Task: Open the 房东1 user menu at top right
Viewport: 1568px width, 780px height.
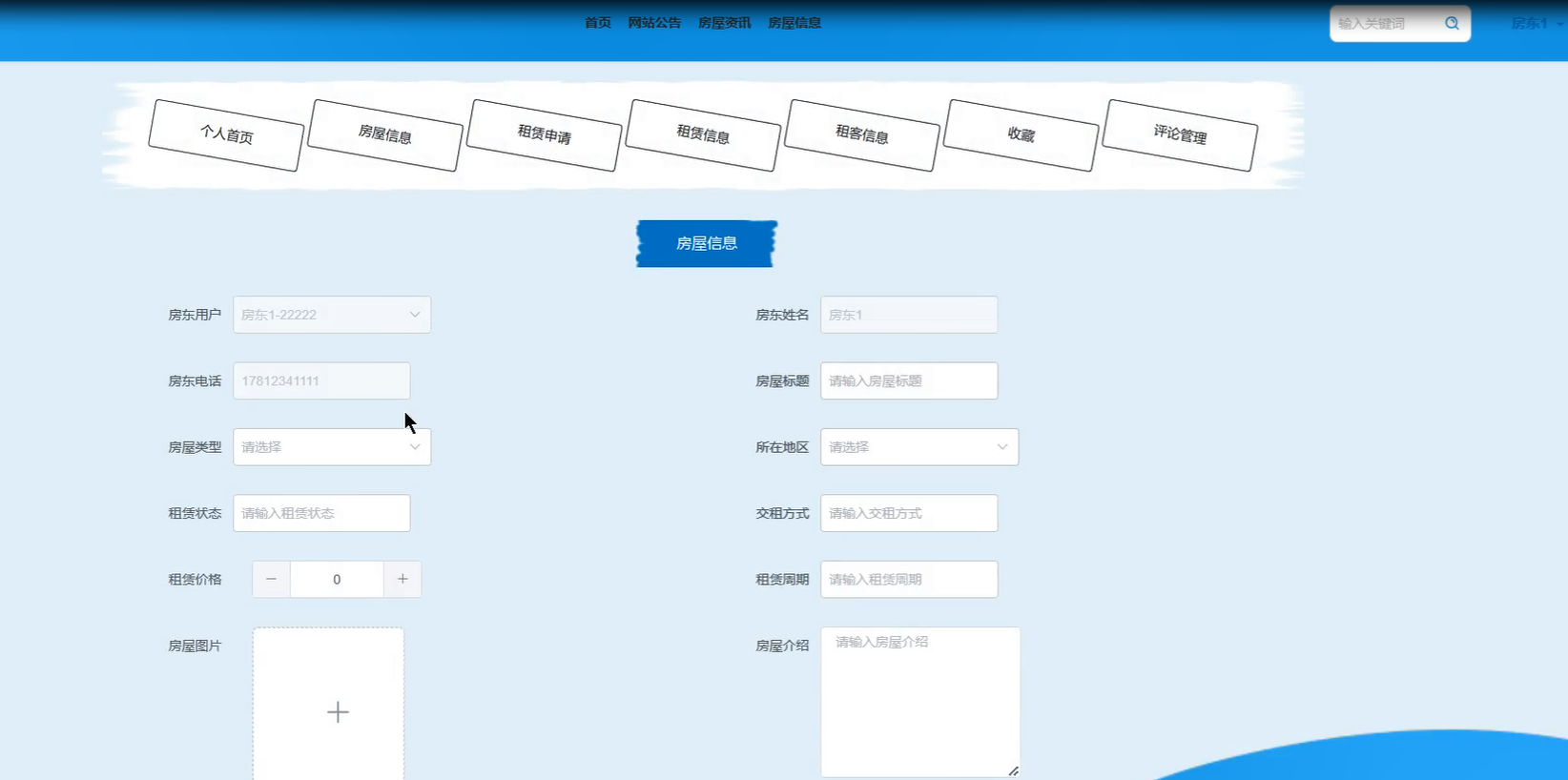Action: pos(1536,23)
